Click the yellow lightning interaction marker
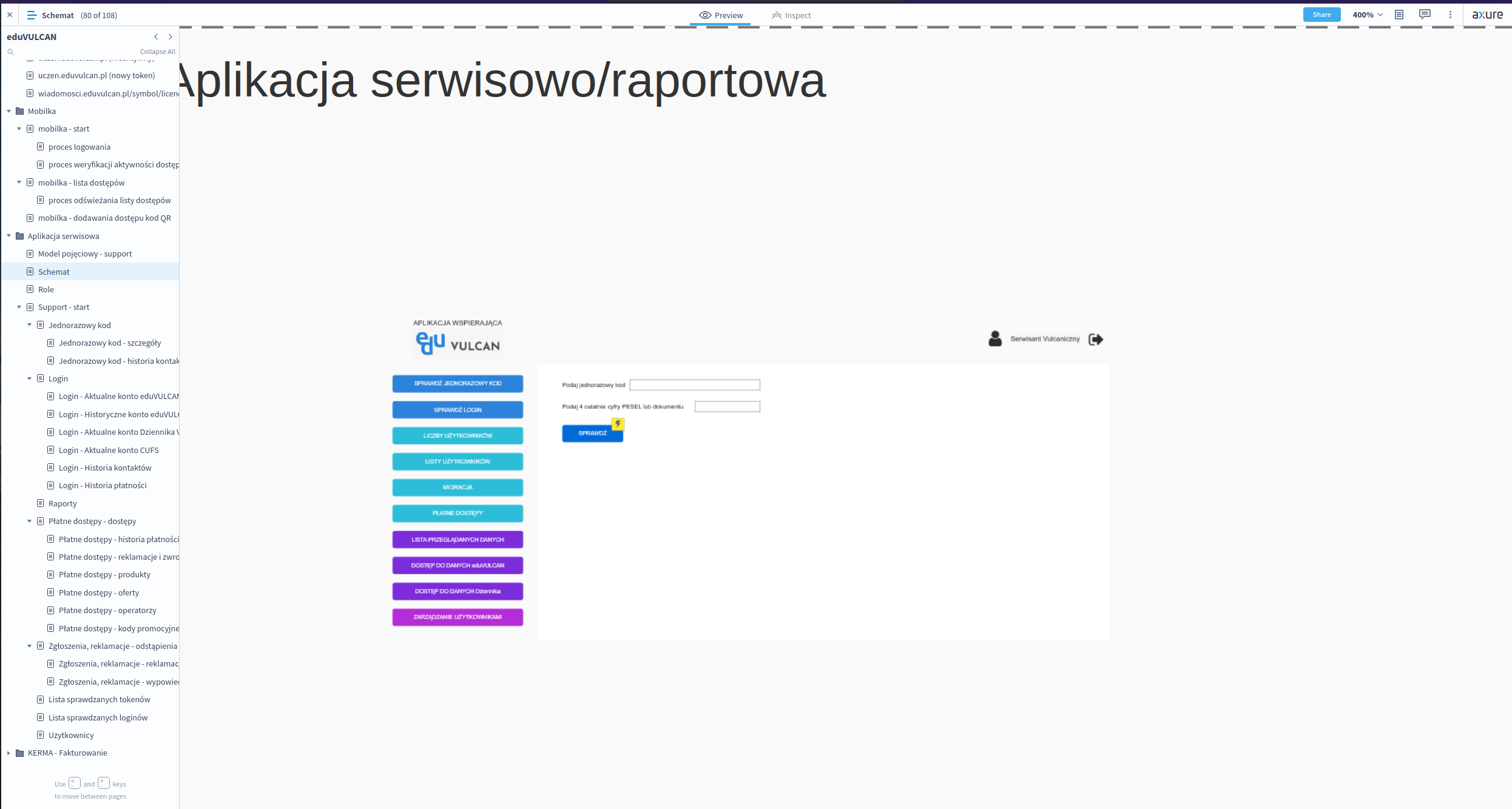Viewport: 1512px width, 809px height. click(x=618, y=424)
